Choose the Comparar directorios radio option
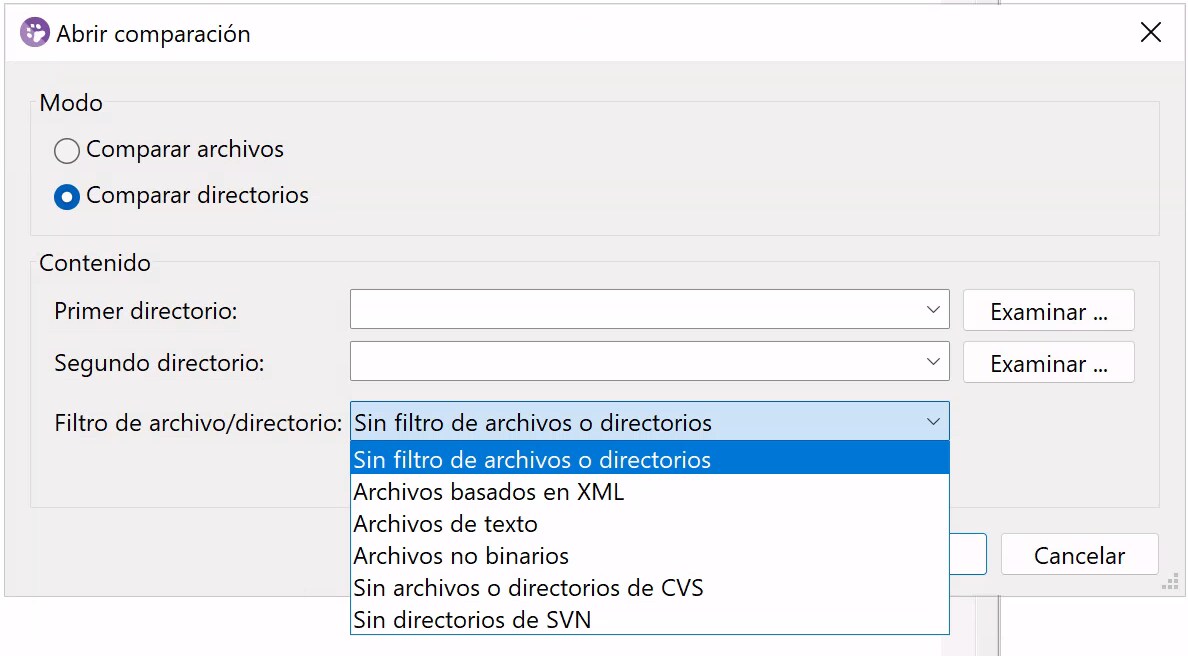 coord(67,197)
